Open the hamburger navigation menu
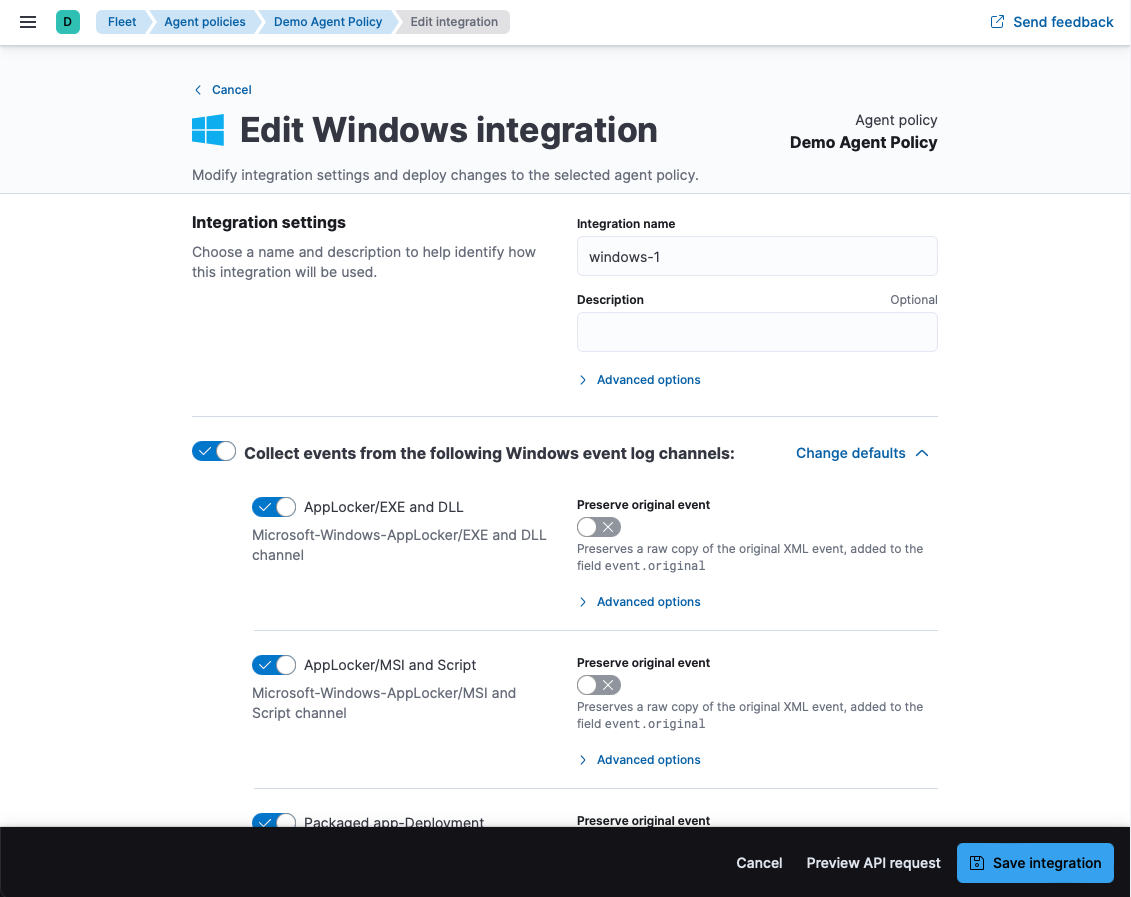 (28, 22)
